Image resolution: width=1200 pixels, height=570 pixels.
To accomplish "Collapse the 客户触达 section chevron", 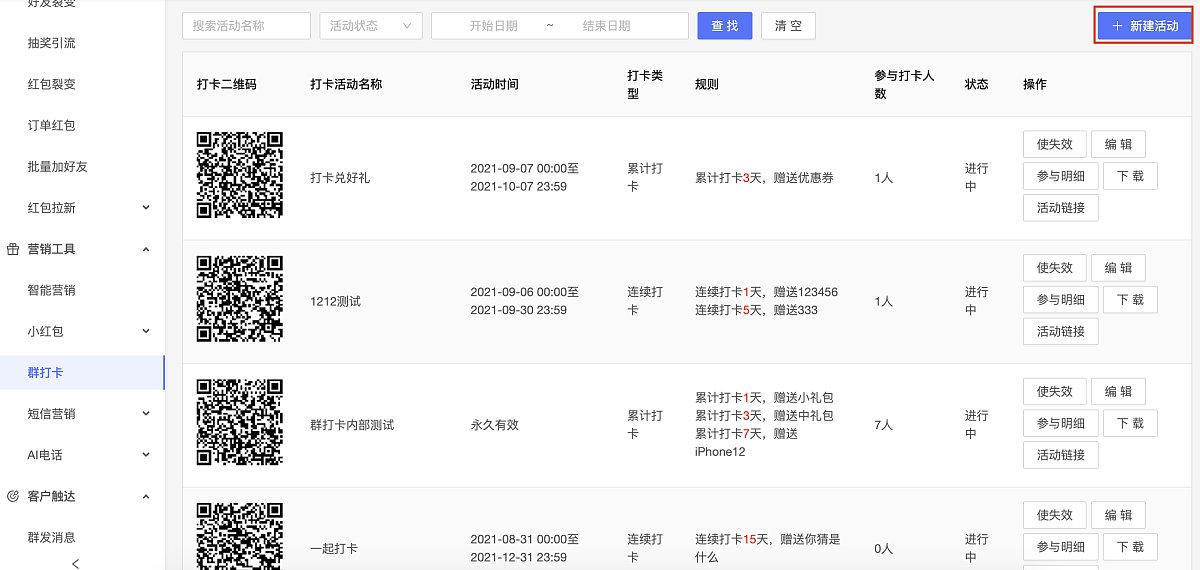I will (x=146, y=496).
